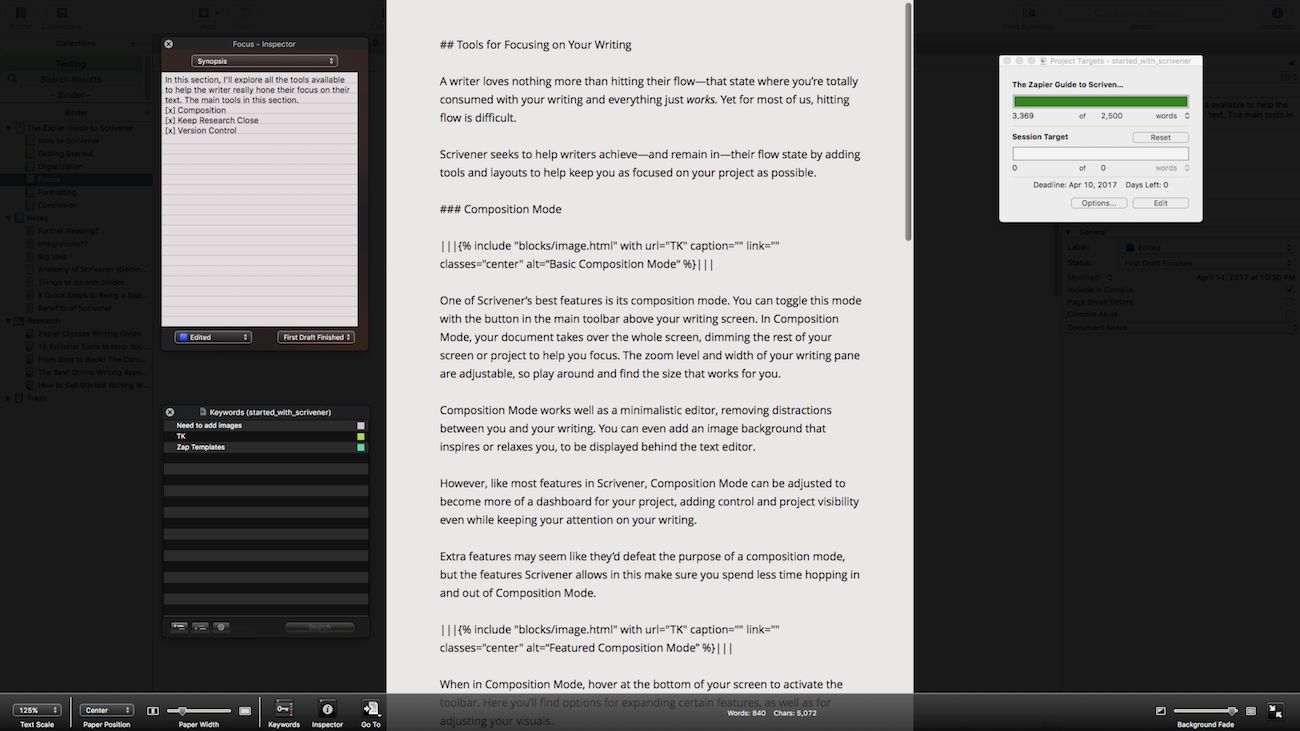1300x731 pixels.
Task: Add a new keyword in the Keywords panel
Action: tap(179, 627)
